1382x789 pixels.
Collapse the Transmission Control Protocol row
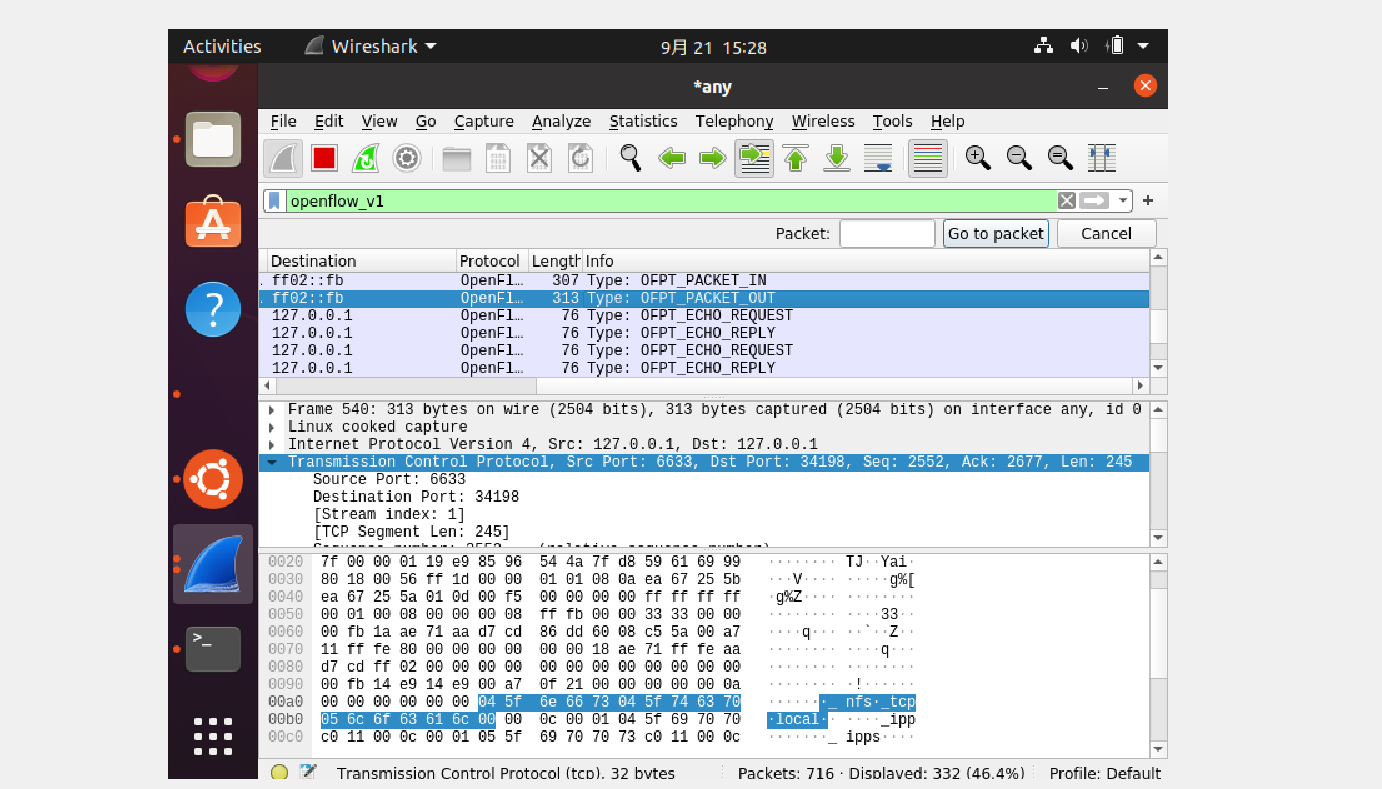pyautogui.click(x=271, y=462)
